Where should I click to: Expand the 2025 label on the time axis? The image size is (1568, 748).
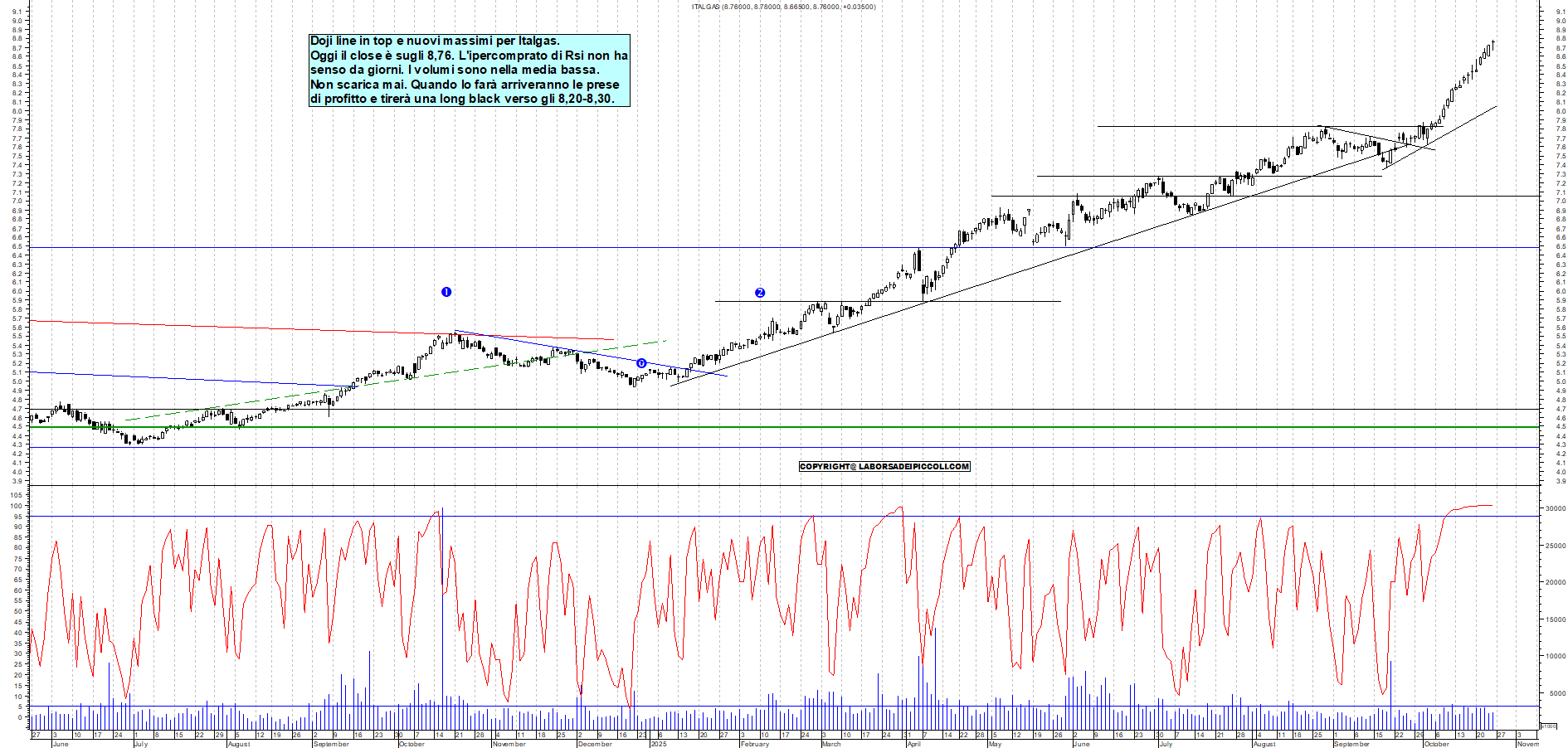pyautogui.click(x=658, y=745)
